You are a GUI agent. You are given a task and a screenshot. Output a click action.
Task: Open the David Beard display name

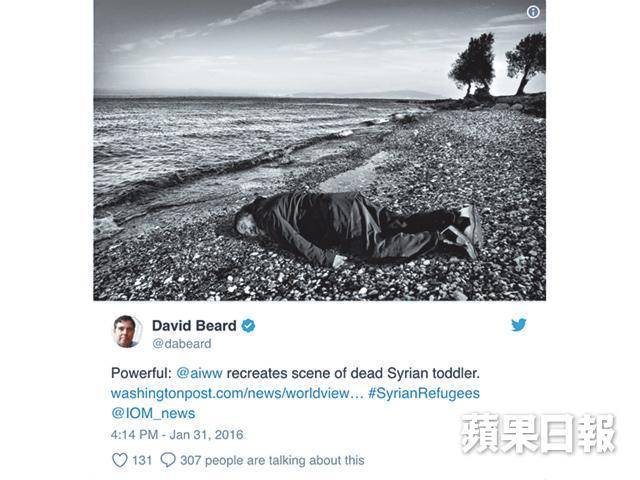194,326
